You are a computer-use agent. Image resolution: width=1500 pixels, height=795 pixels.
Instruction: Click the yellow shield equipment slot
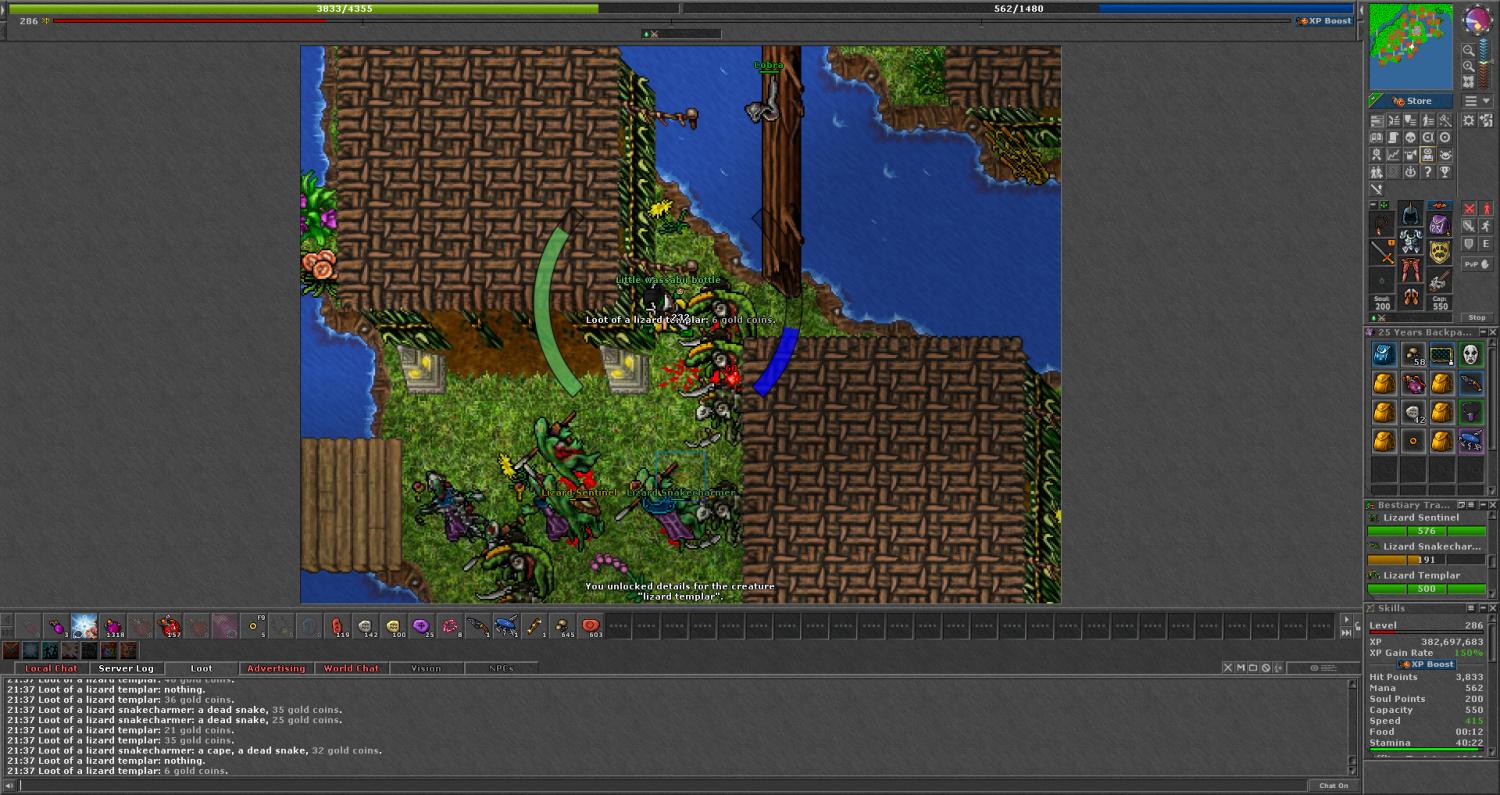[1439, 252]
